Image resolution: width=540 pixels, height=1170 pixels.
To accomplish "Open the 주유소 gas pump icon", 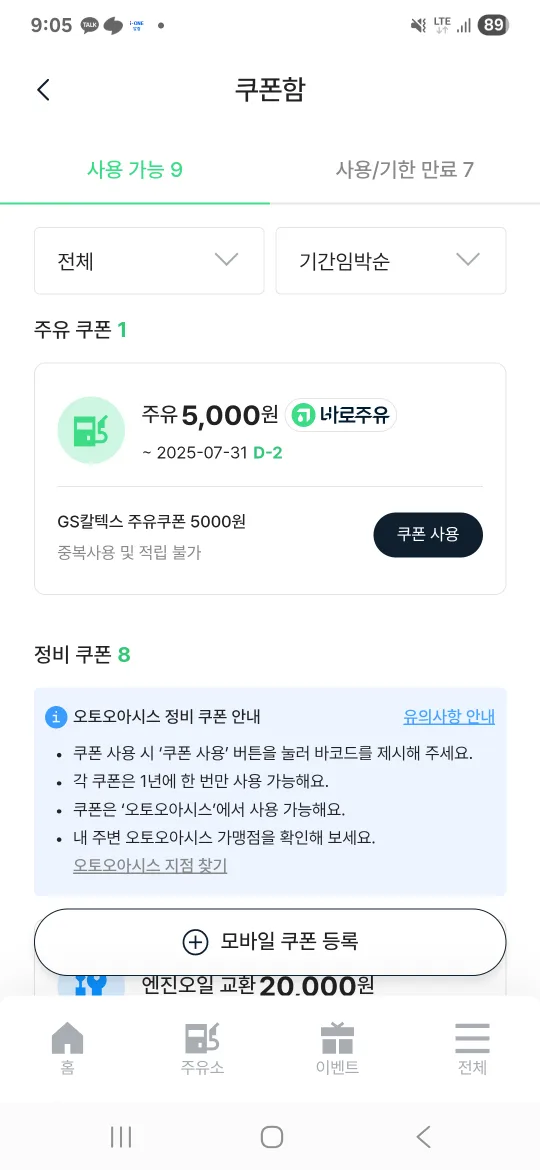I will click(202, 1038).
